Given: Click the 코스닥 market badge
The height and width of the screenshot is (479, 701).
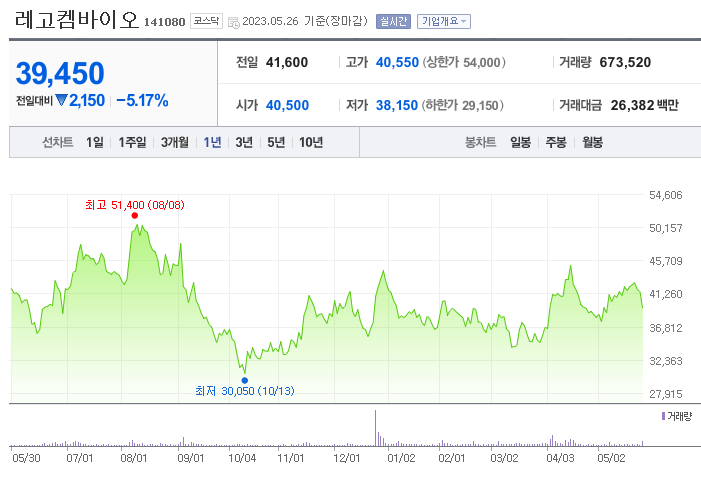Looking at the screenshot, I should (x=206, y=21).
